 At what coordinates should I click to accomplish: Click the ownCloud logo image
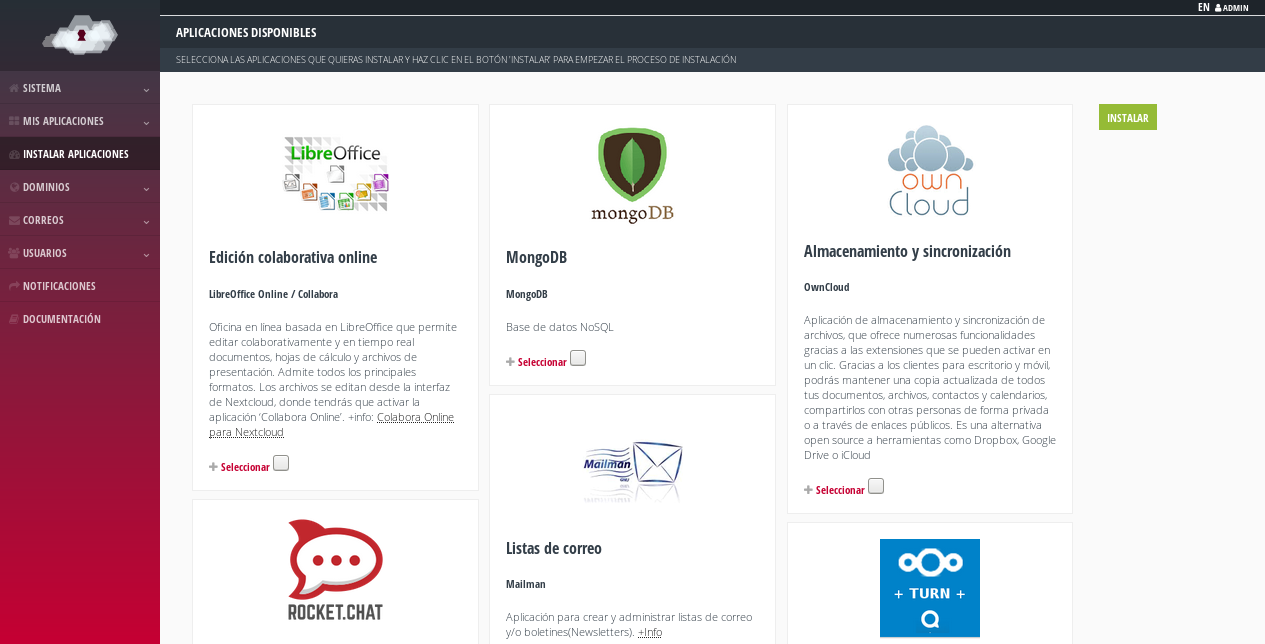[930, 171]
